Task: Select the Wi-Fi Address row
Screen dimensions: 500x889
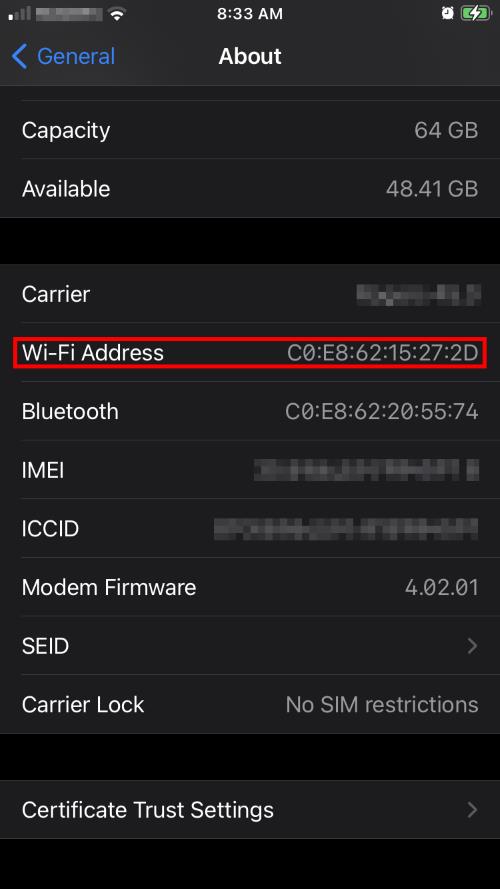Action: point(250,353)
